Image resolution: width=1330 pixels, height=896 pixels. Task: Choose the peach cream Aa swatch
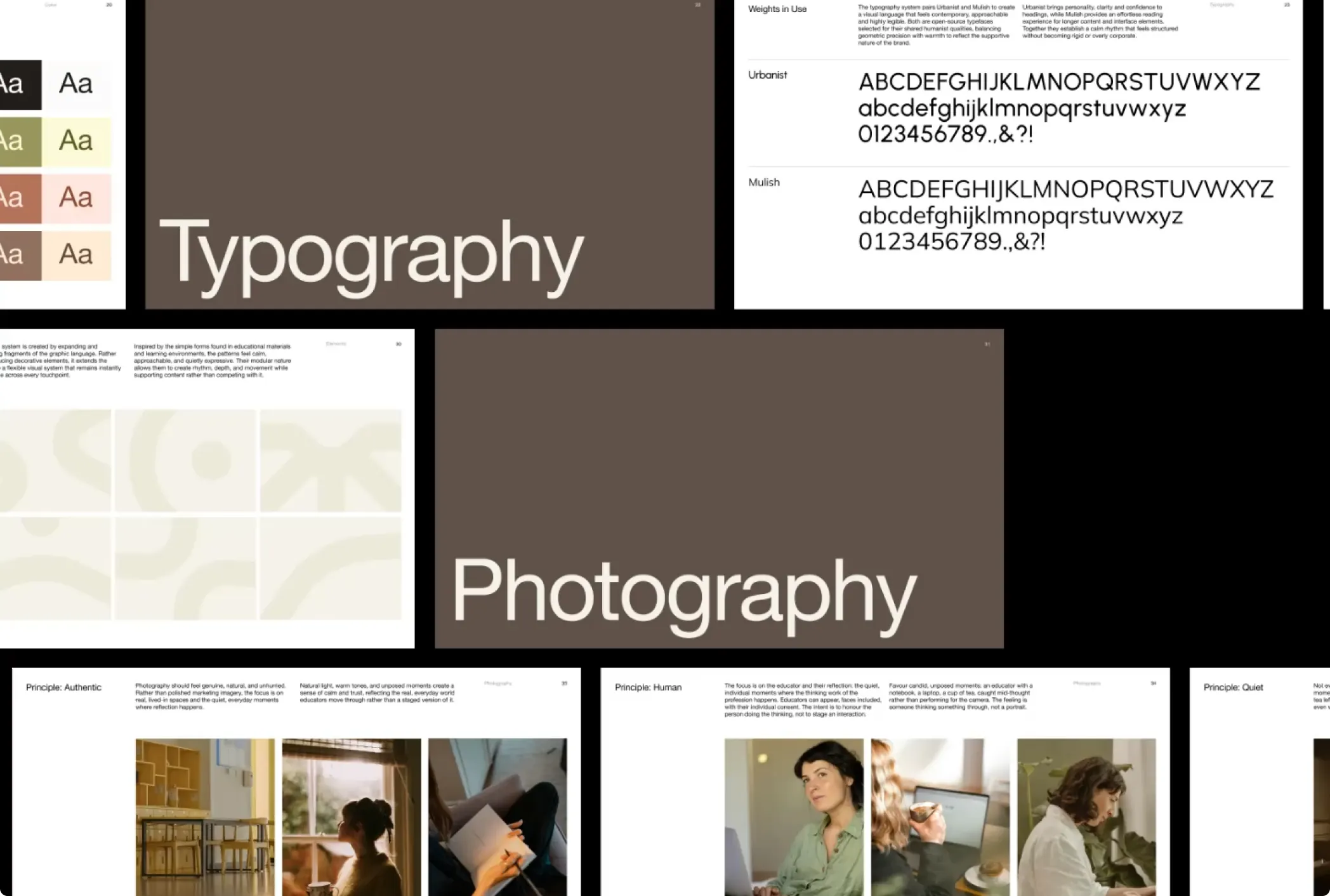[x=77, y=256]
